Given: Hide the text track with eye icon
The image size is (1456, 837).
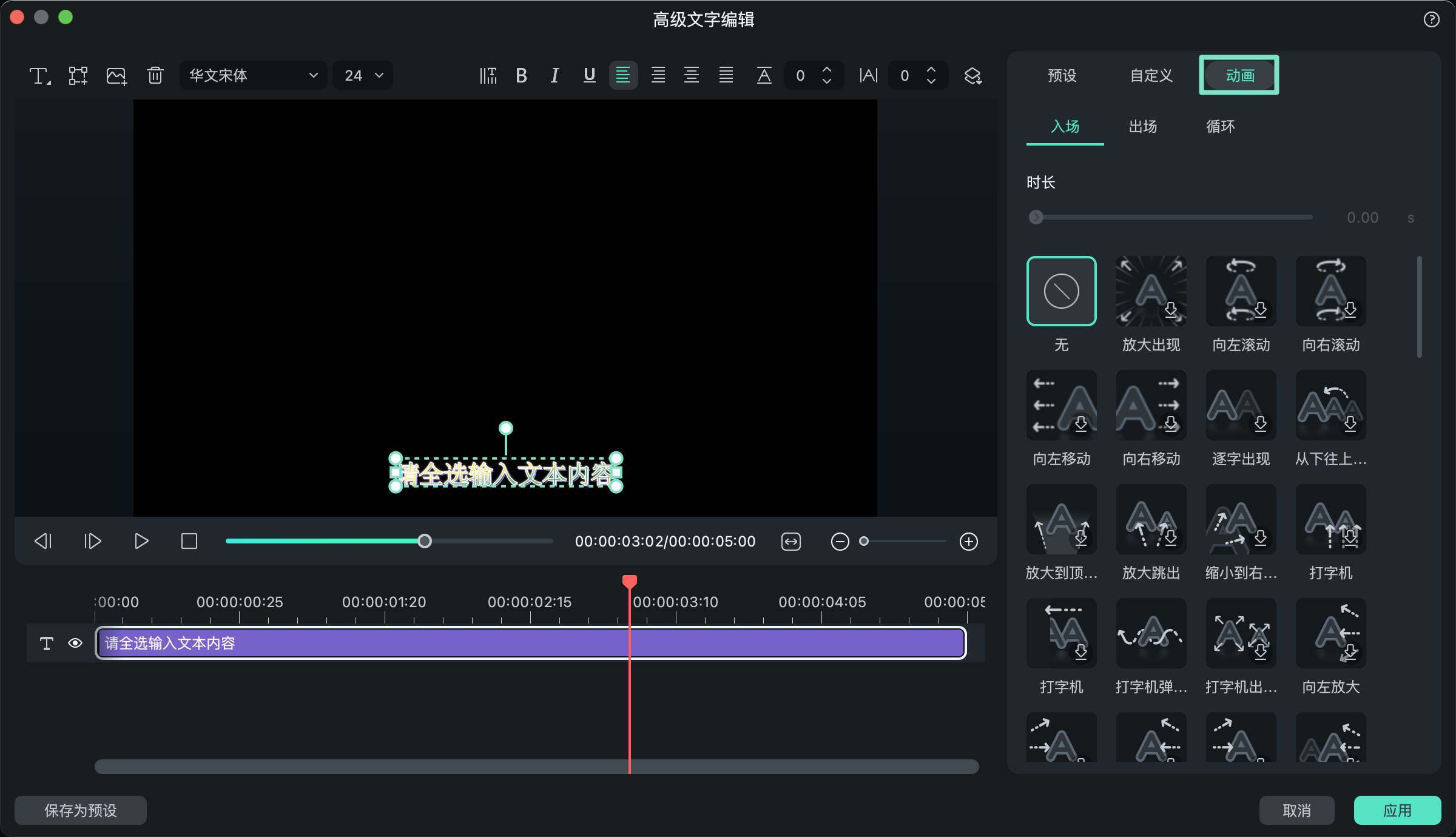Looking at the screenshot, I should click(75, 643).
